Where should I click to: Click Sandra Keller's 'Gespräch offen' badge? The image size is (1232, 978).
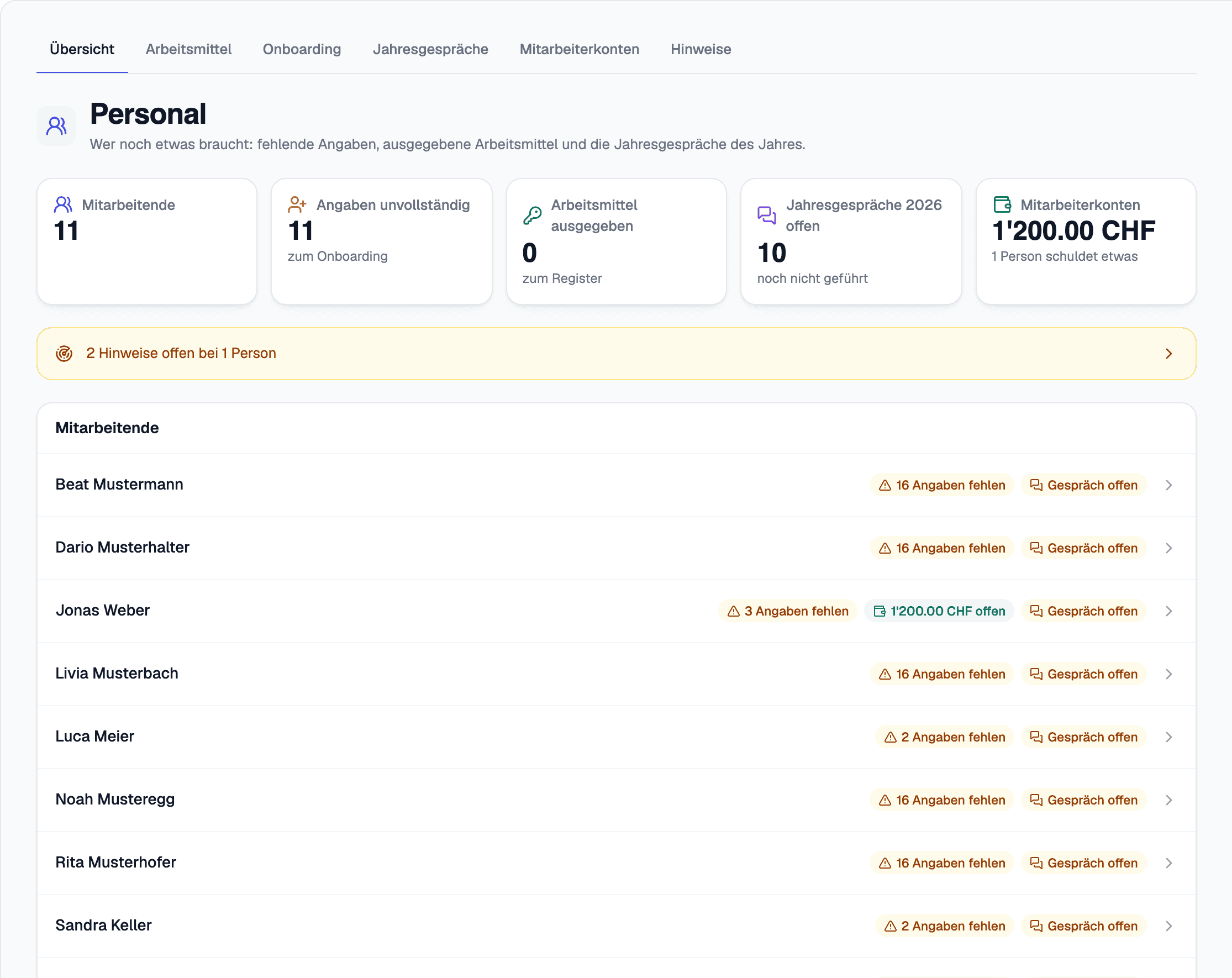(x=1083, y=926)
